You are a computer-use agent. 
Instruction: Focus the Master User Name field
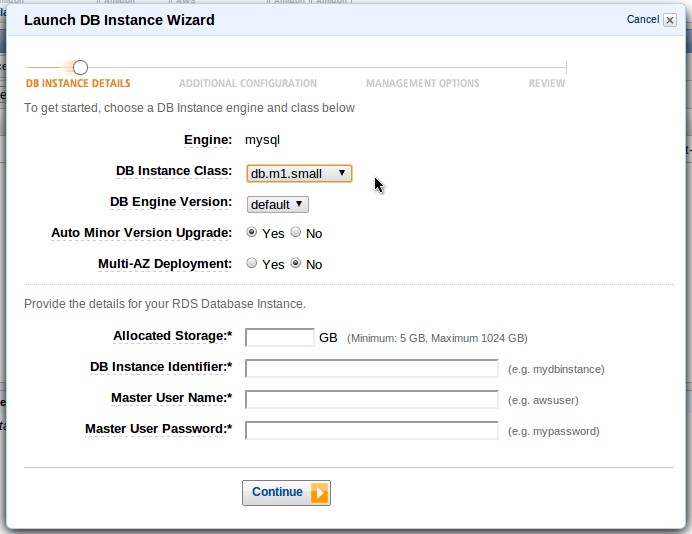[372, 400]
